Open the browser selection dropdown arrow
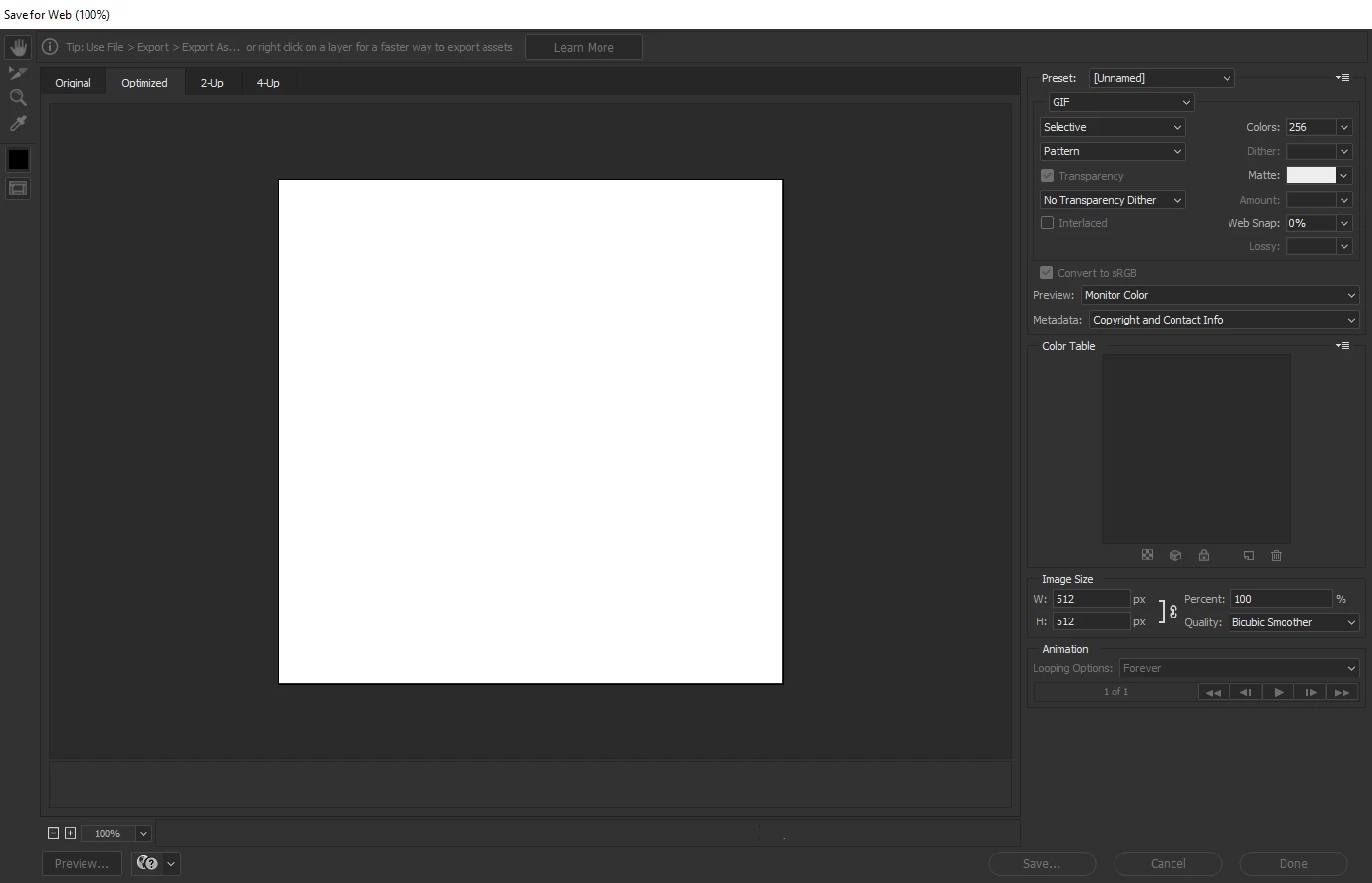The width and height of the screenshot is (1372, 883). click(x=171, y=863)
